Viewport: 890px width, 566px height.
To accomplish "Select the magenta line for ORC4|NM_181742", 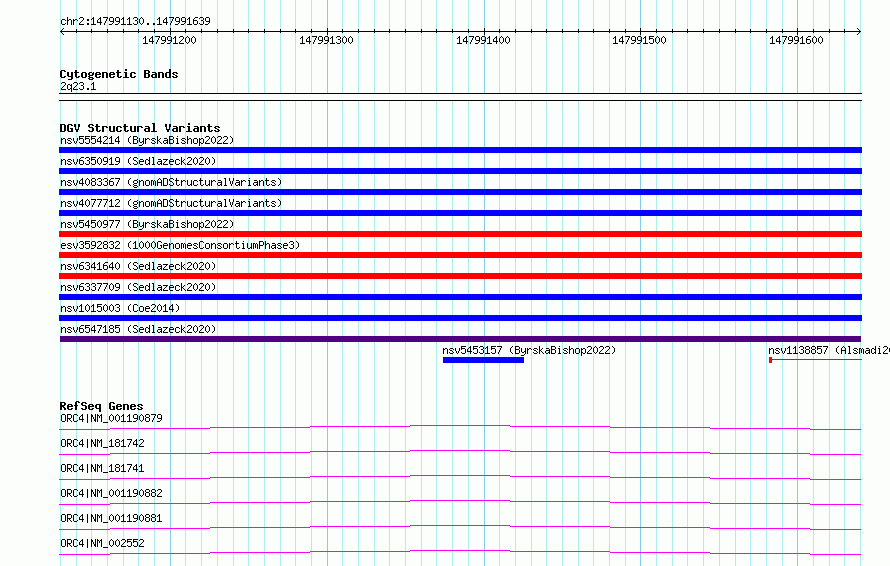I will click(460, 452).
